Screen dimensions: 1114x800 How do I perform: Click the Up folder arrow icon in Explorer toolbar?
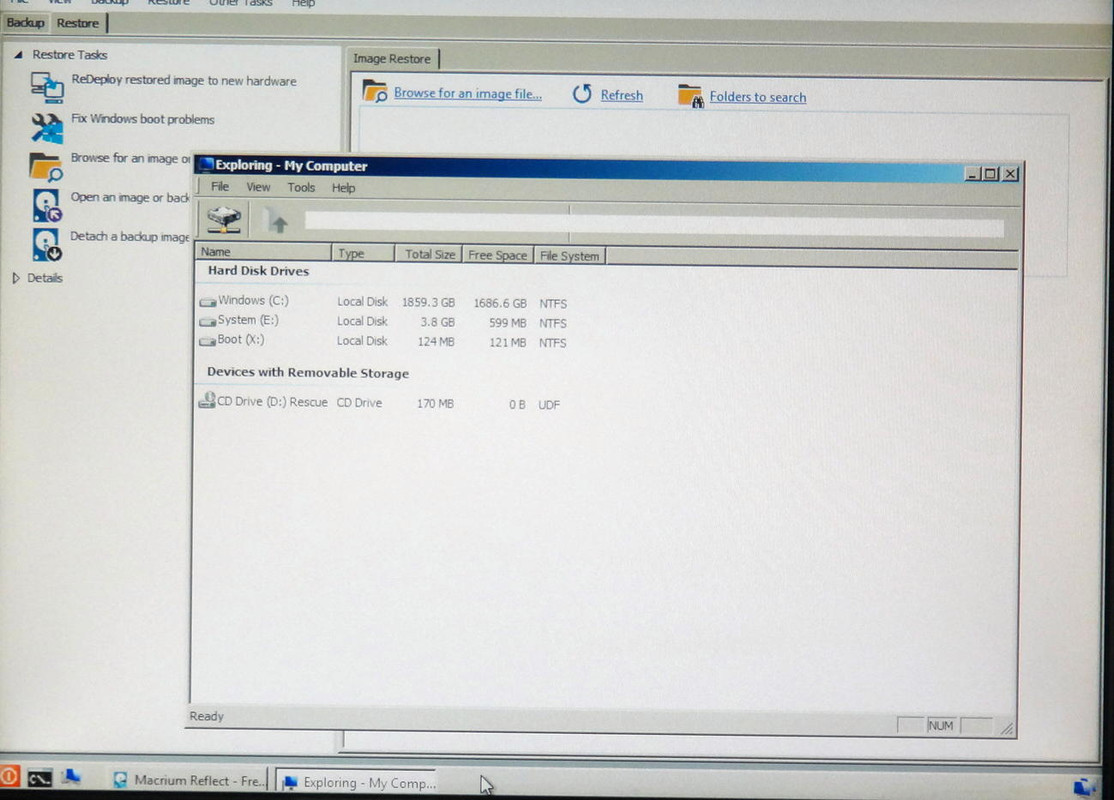click(276, 220)
